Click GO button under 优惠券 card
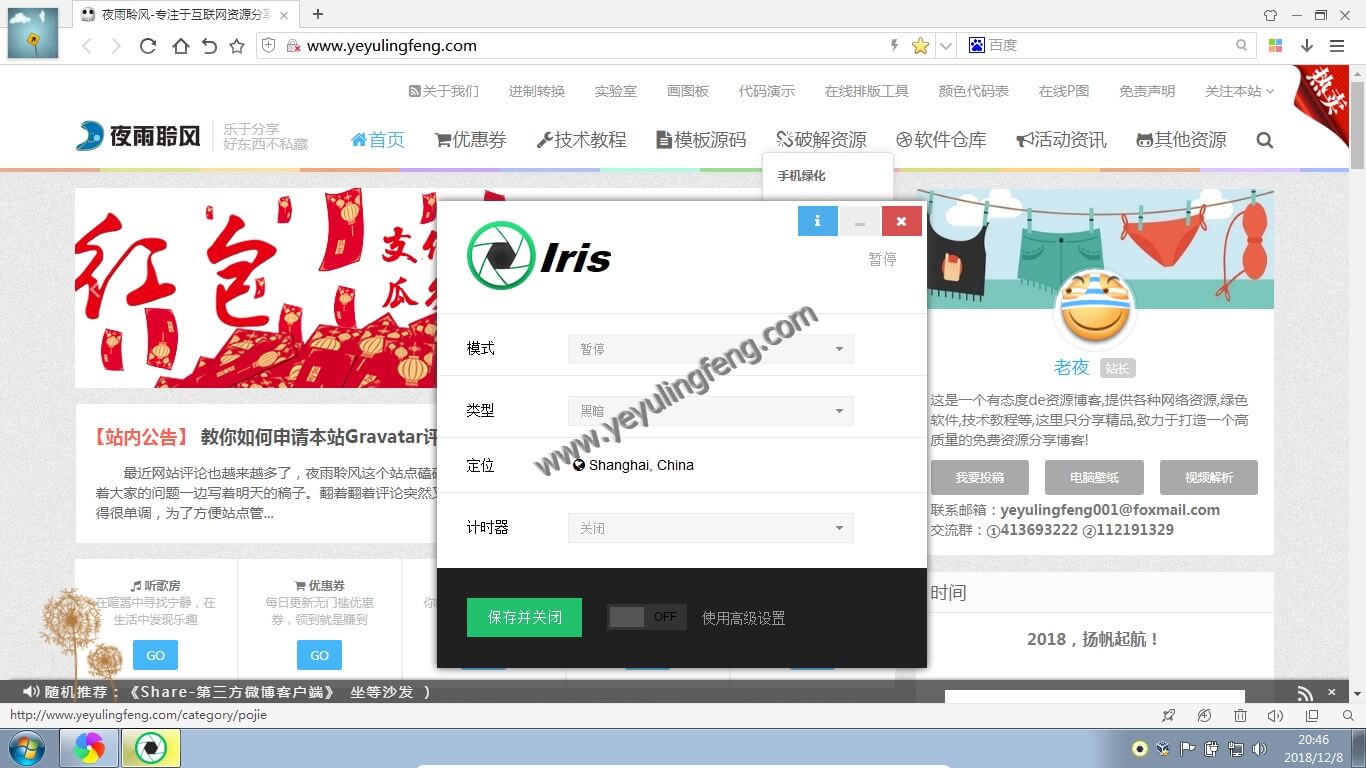 click(319, 656)
